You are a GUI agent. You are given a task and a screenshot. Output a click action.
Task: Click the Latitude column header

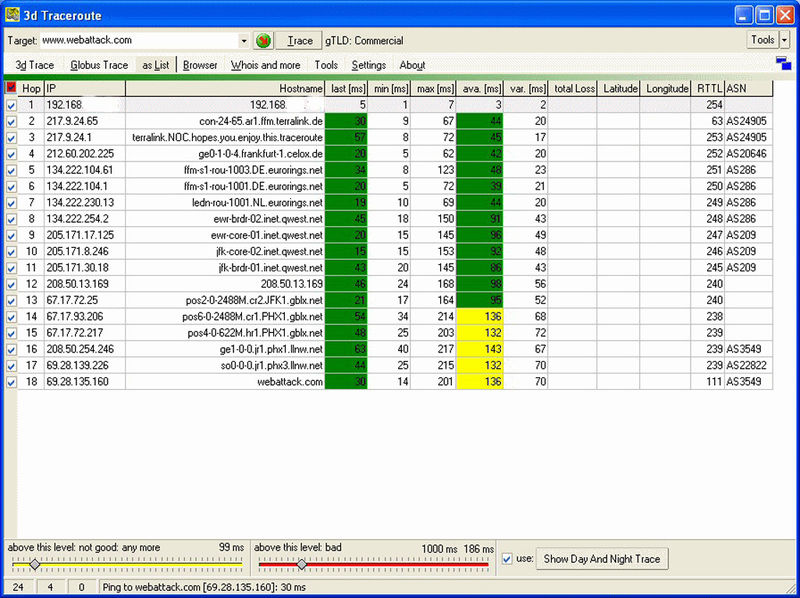pos(618,88)
